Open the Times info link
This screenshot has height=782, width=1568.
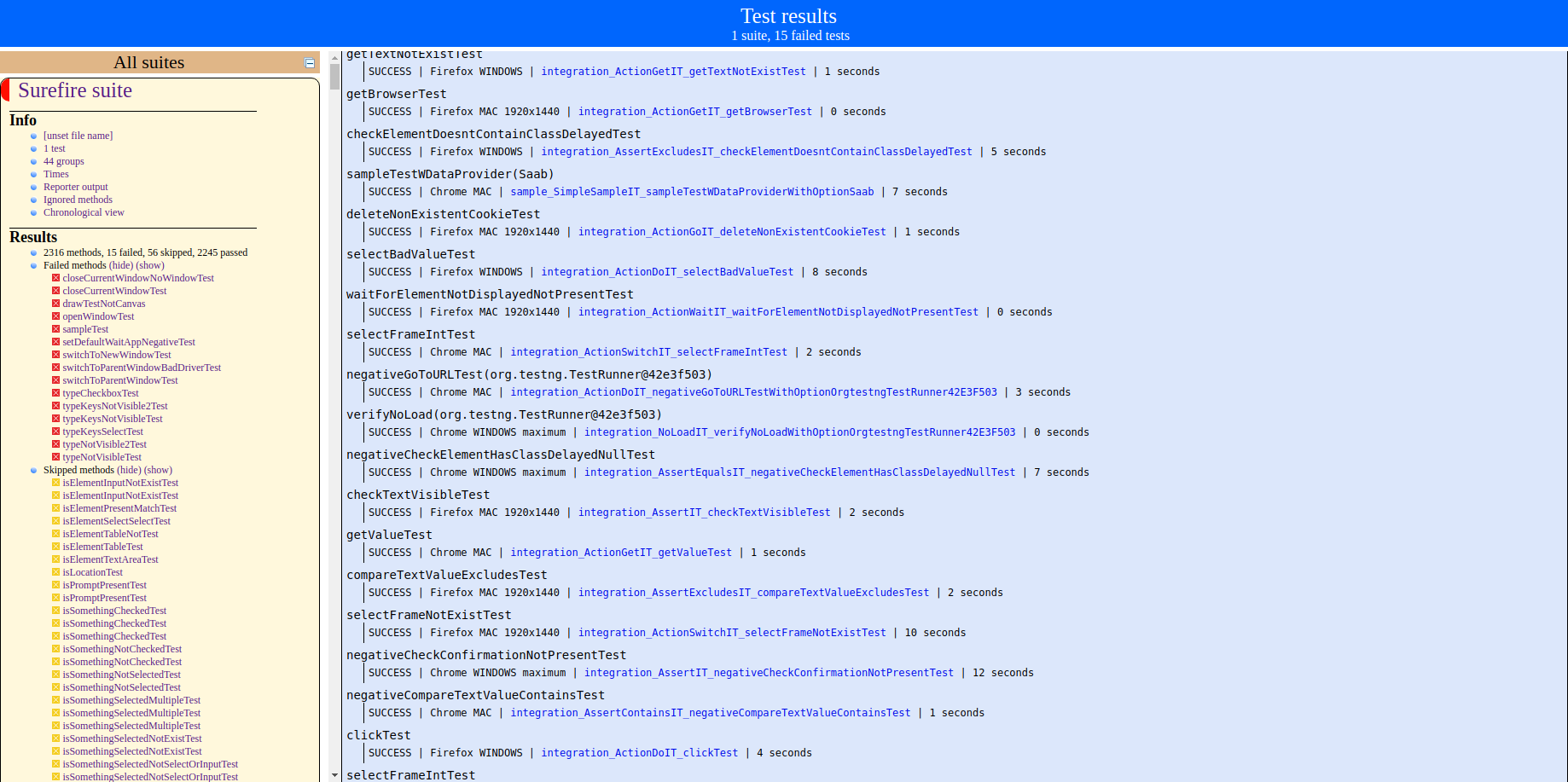[56, 174]
